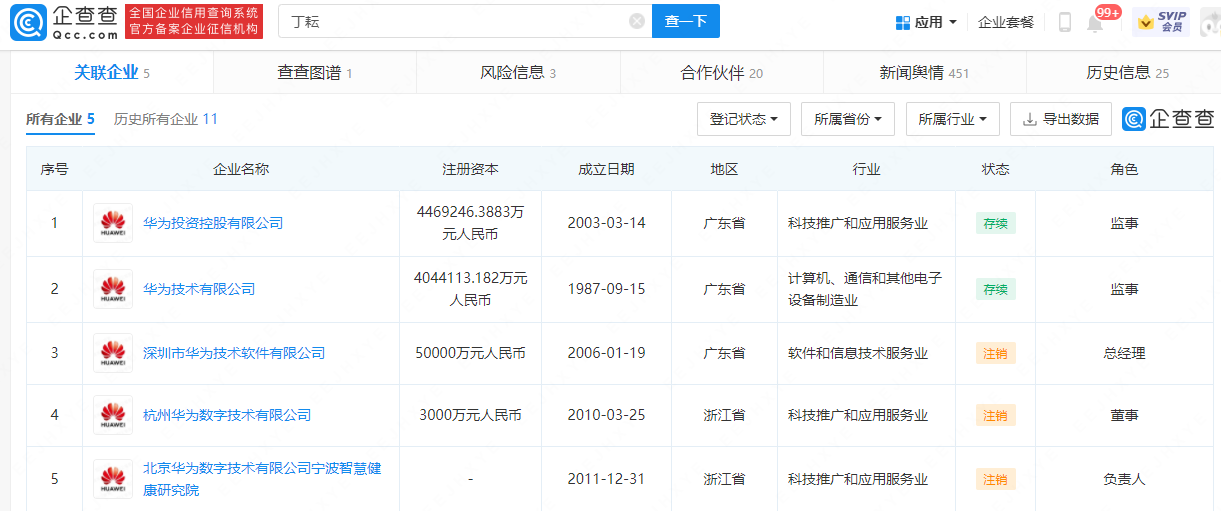Switch to the 历史信息 tab
Screen dimensions: 1221x511
[x=1127, y=73]
